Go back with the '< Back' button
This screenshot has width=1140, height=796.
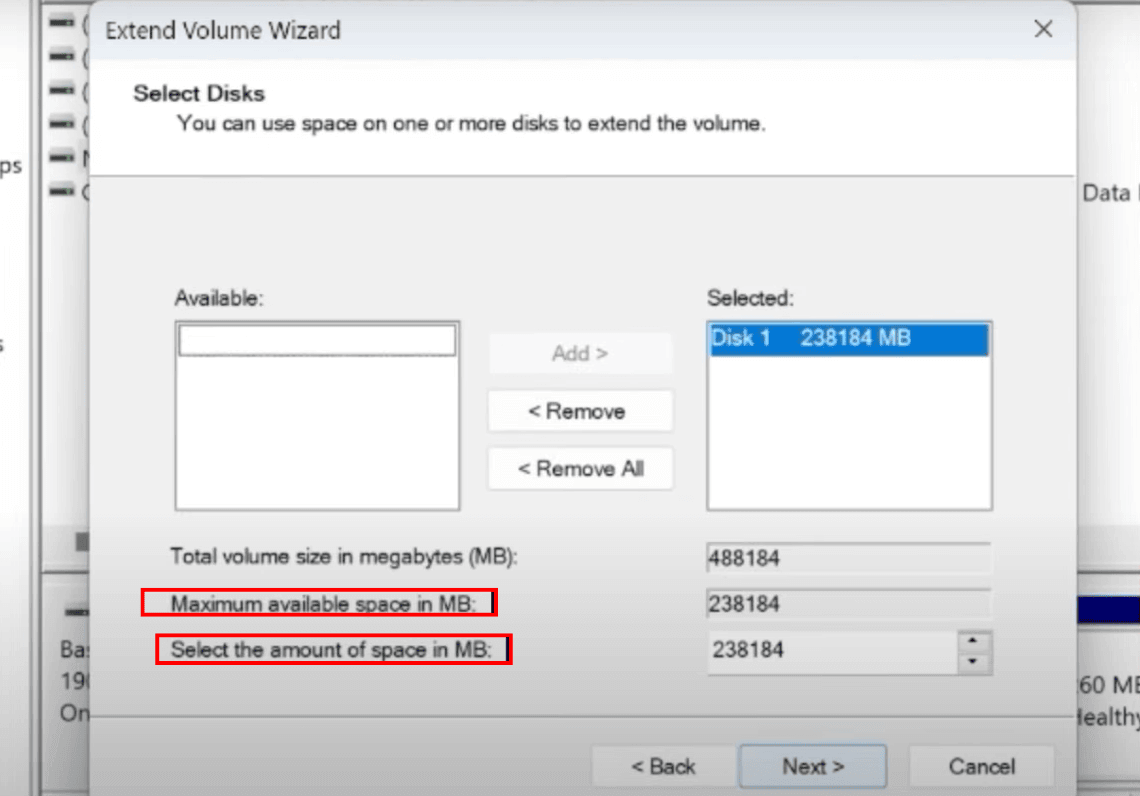click(x=663, y=767)
